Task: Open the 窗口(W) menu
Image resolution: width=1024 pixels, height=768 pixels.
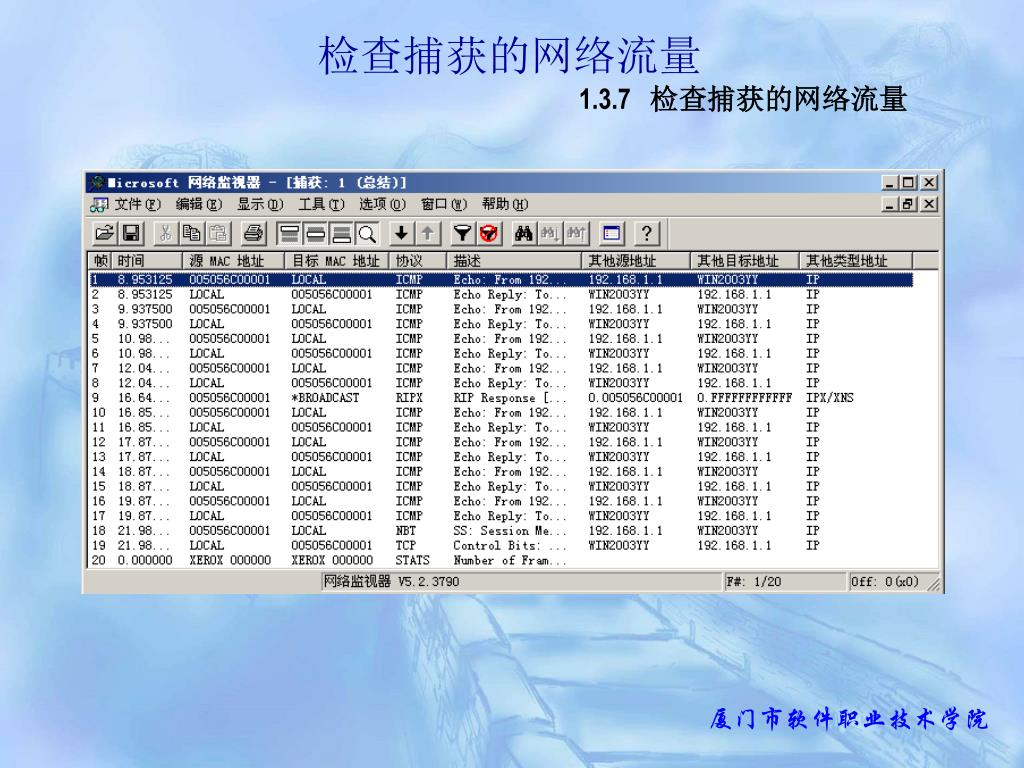Action: [x=444, y=204]
